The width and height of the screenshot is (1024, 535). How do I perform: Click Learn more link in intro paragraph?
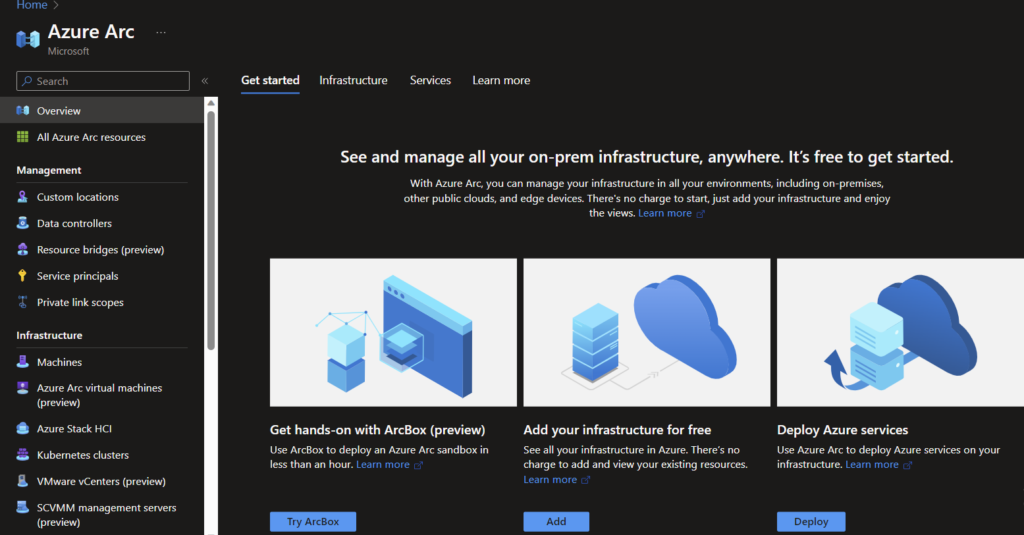coord(665,213)
